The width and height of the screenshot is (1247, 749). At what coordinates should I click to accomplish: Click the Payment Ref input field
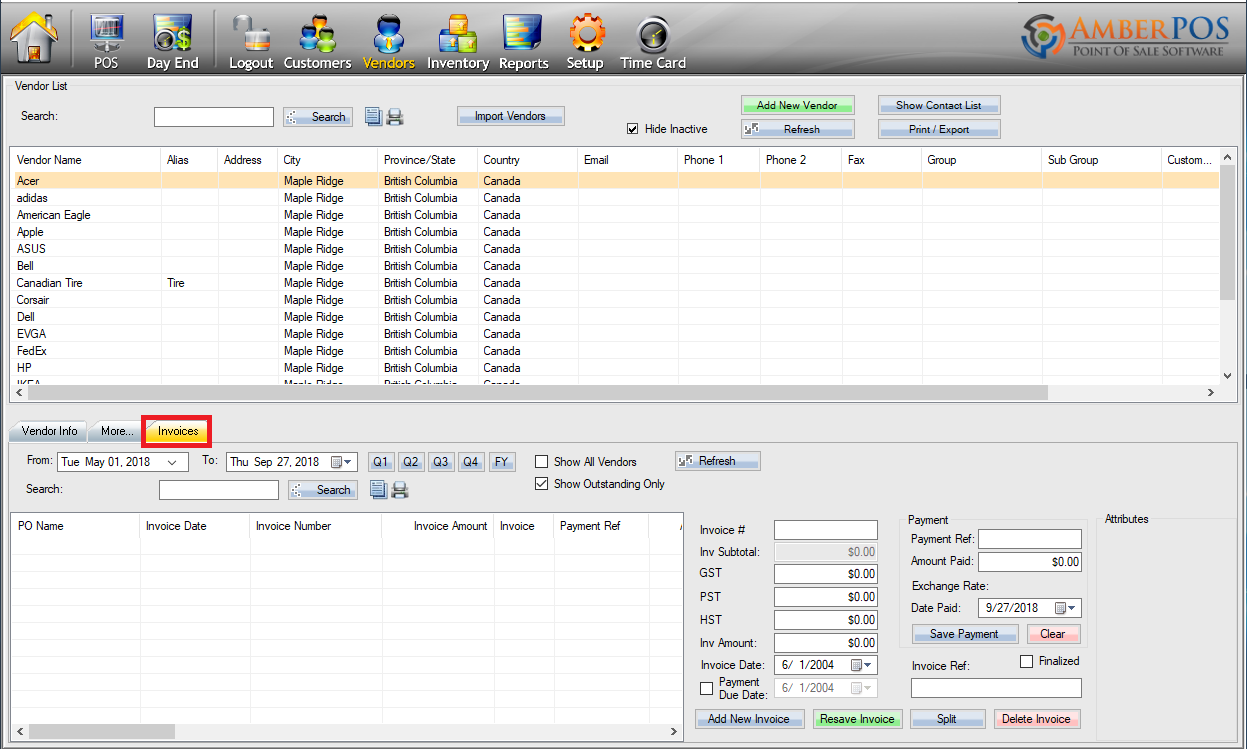click(x=1030, y=539)
